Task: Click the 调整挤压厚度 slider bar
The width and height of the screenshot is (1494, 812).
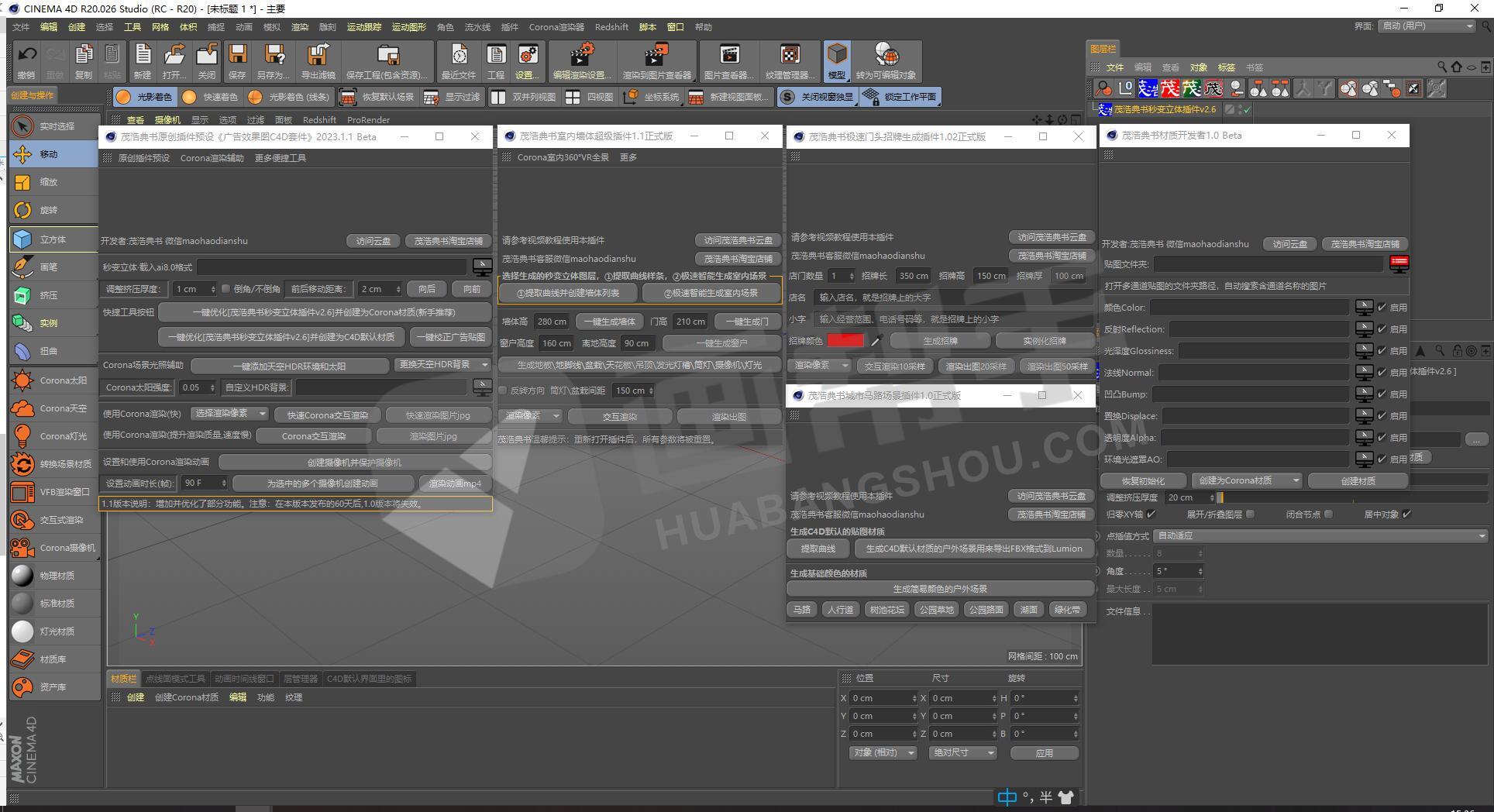Action: (x=1351, y=497)
